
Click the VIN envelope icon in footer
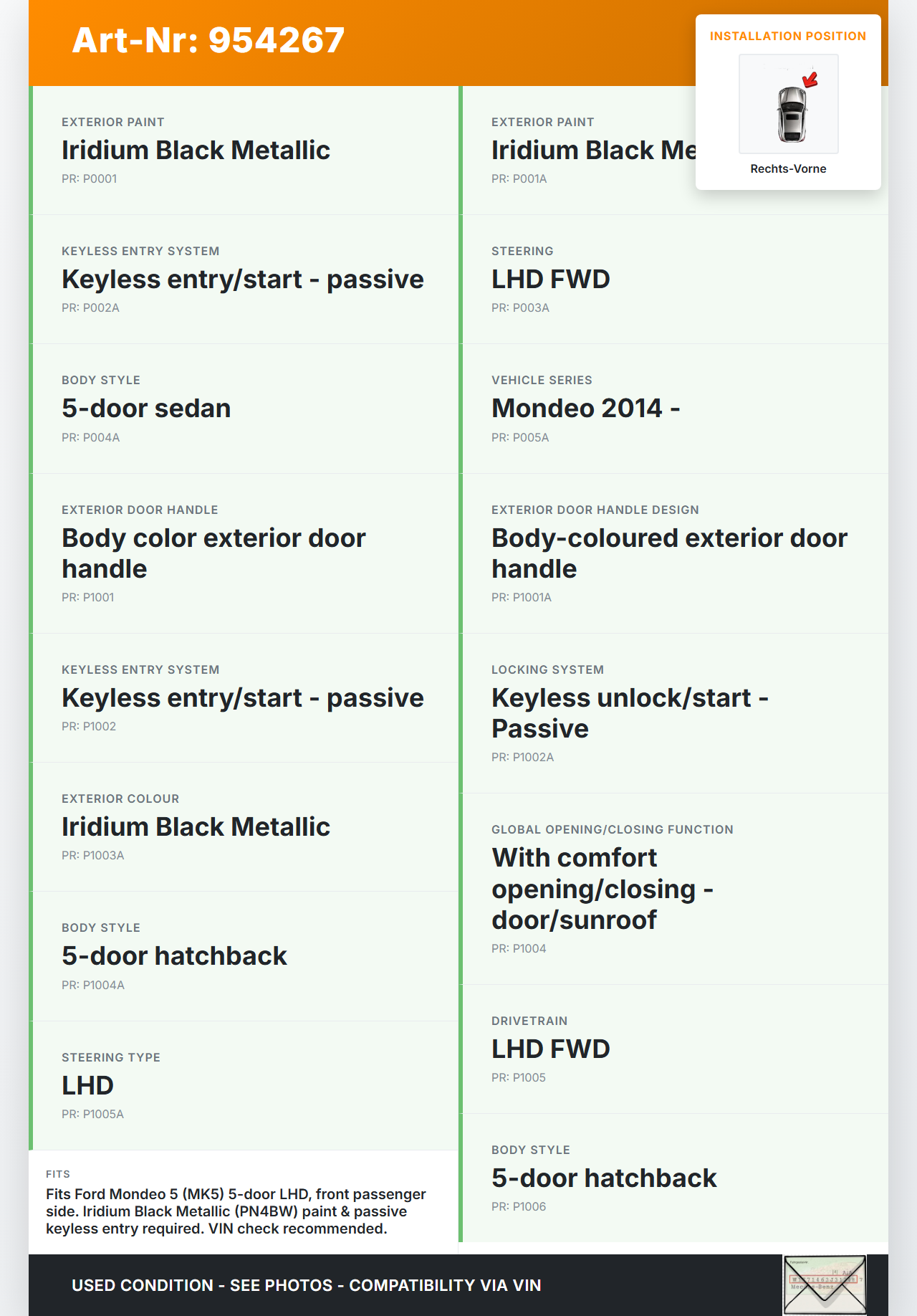click(x=825, y=1285)
